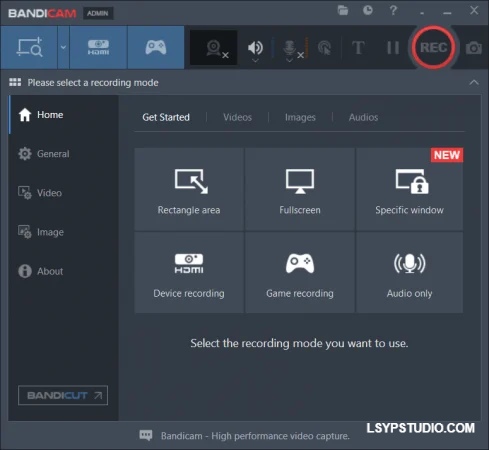
Task: Select the HDMI device recording mode in toolbar
Action: click(x=98, y=47)
